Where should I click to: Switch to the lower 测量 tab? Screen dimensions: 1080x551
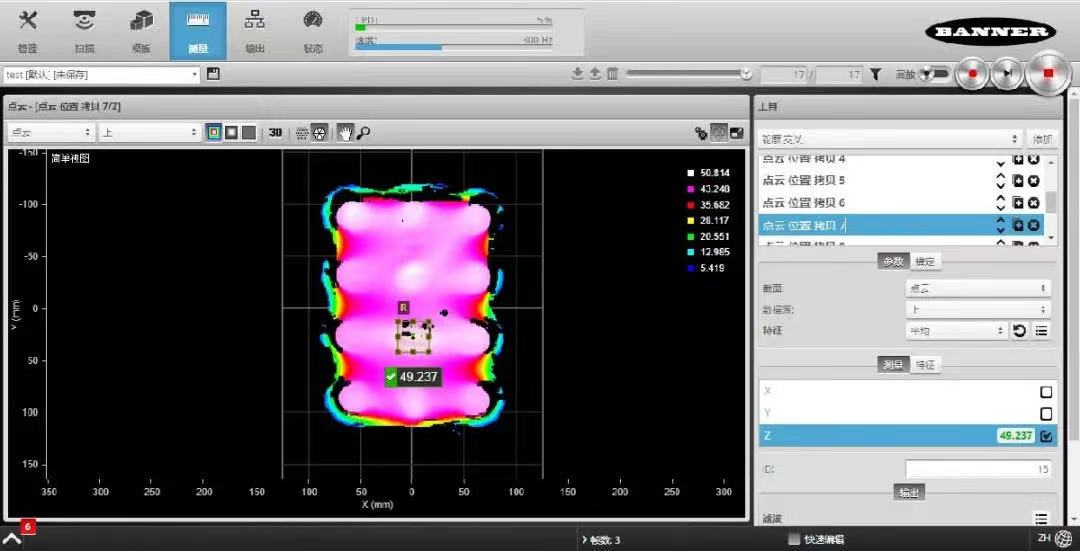click(893, 364)
